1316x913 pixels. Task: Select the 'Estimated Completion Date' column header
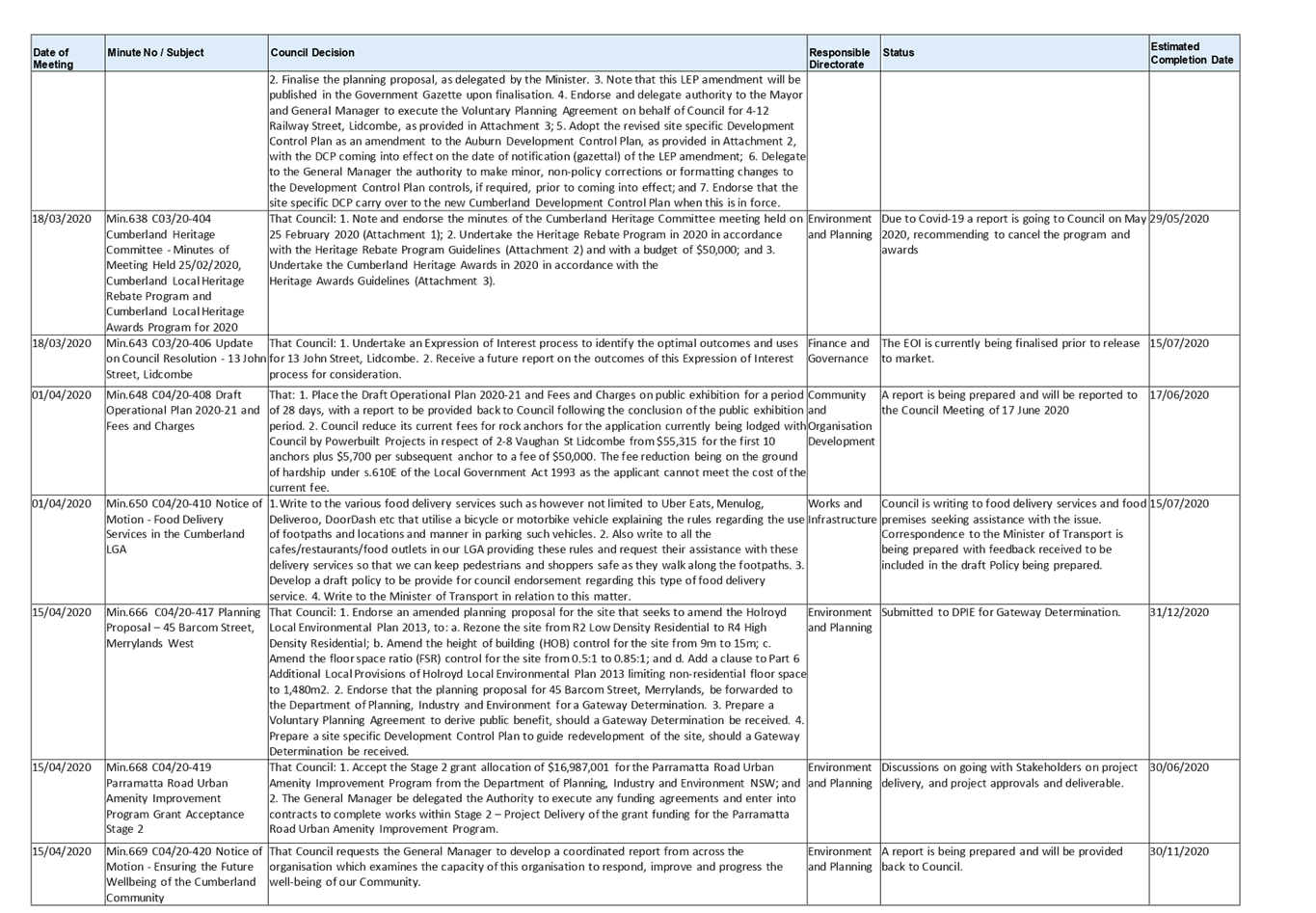1194,53
